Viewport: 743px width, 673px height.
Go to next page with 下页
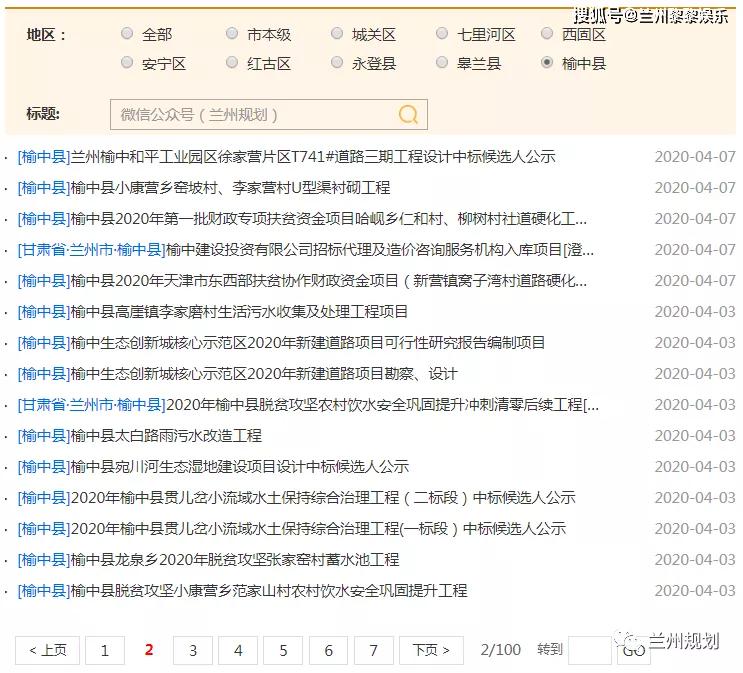point(431,650)
